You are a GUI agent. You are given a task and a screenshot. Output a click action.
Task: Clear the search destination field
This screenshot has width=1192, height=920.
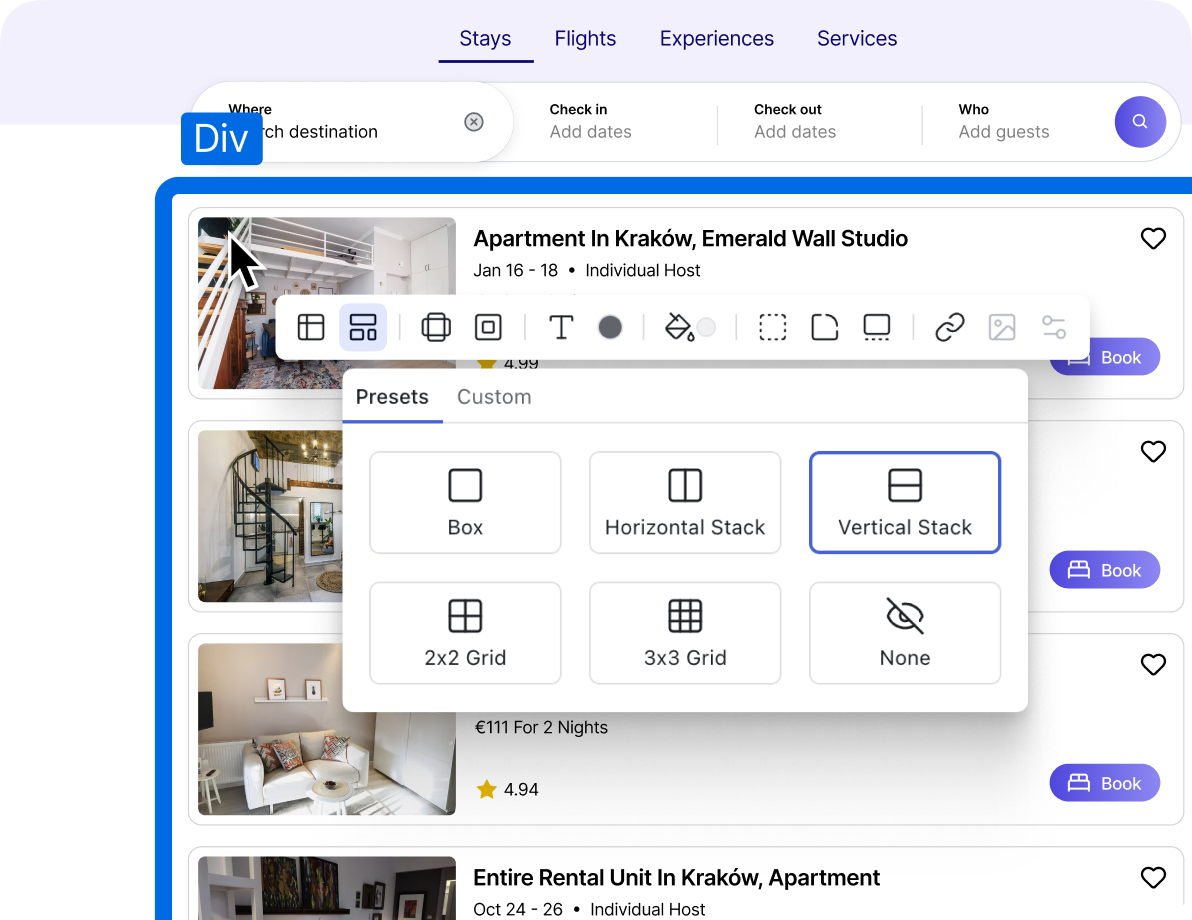coord(474,122)
